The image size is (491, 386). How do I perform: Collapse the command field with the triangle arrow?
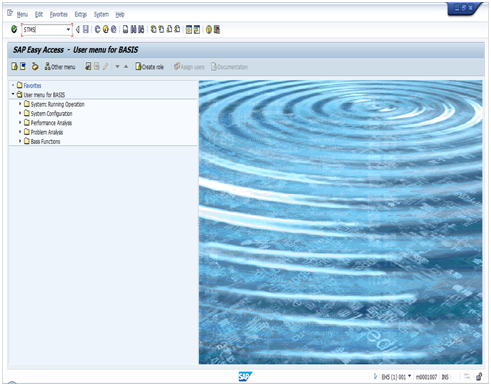[x=77, y=29]
